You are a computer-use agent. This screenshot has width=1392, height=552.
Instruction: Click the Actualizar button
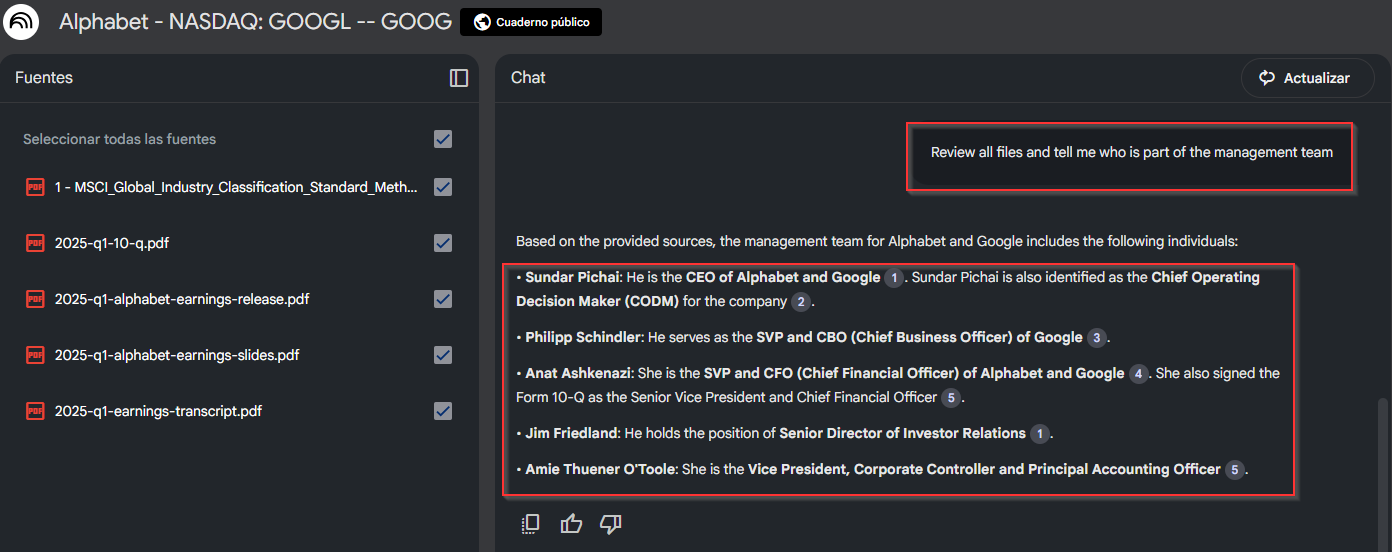pyautogui.click(x=1307, y=78)
